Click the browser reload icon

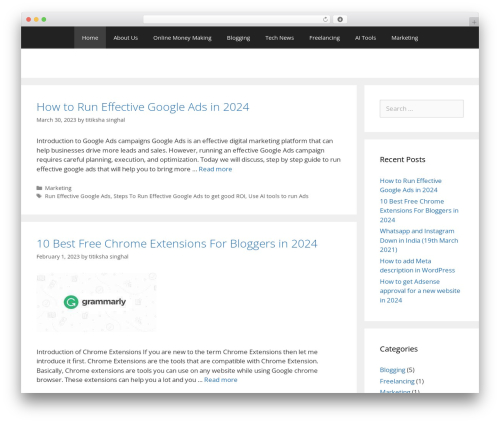click(325, 20)
